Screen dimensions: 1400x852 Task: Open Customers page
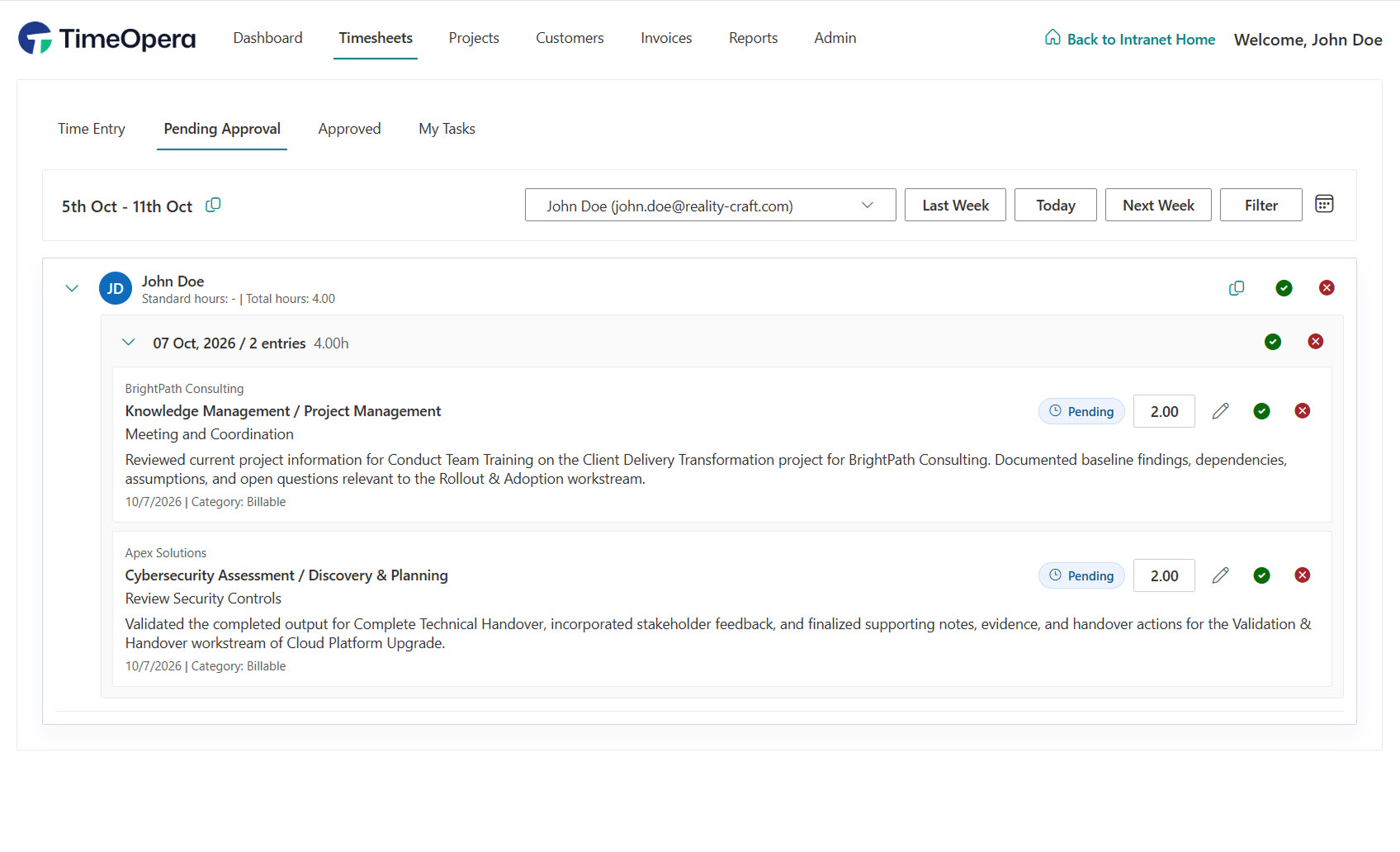tap(570, 38)
